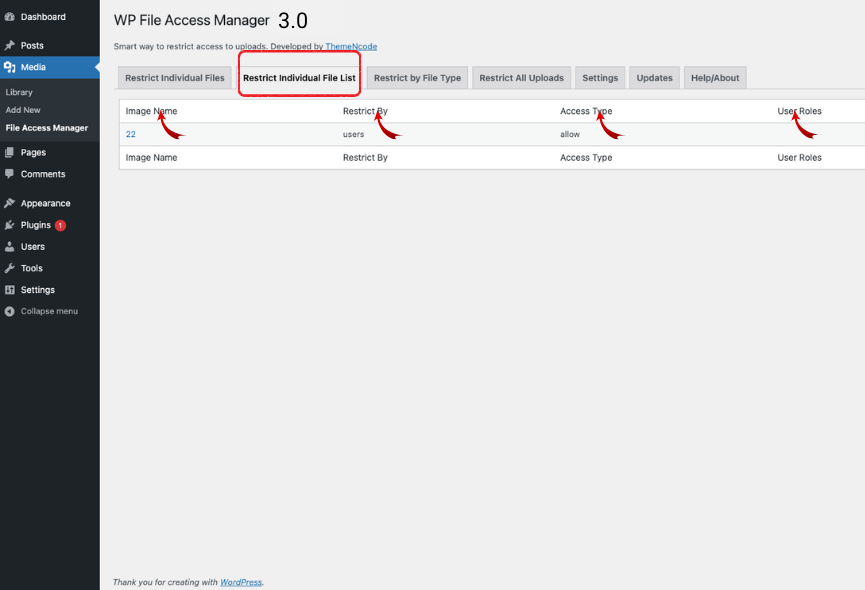Image resolution: width=865 pixels, height=590 pixels.
Task: Follow the ThemeNcode developer link
Action: coord(351,46)
